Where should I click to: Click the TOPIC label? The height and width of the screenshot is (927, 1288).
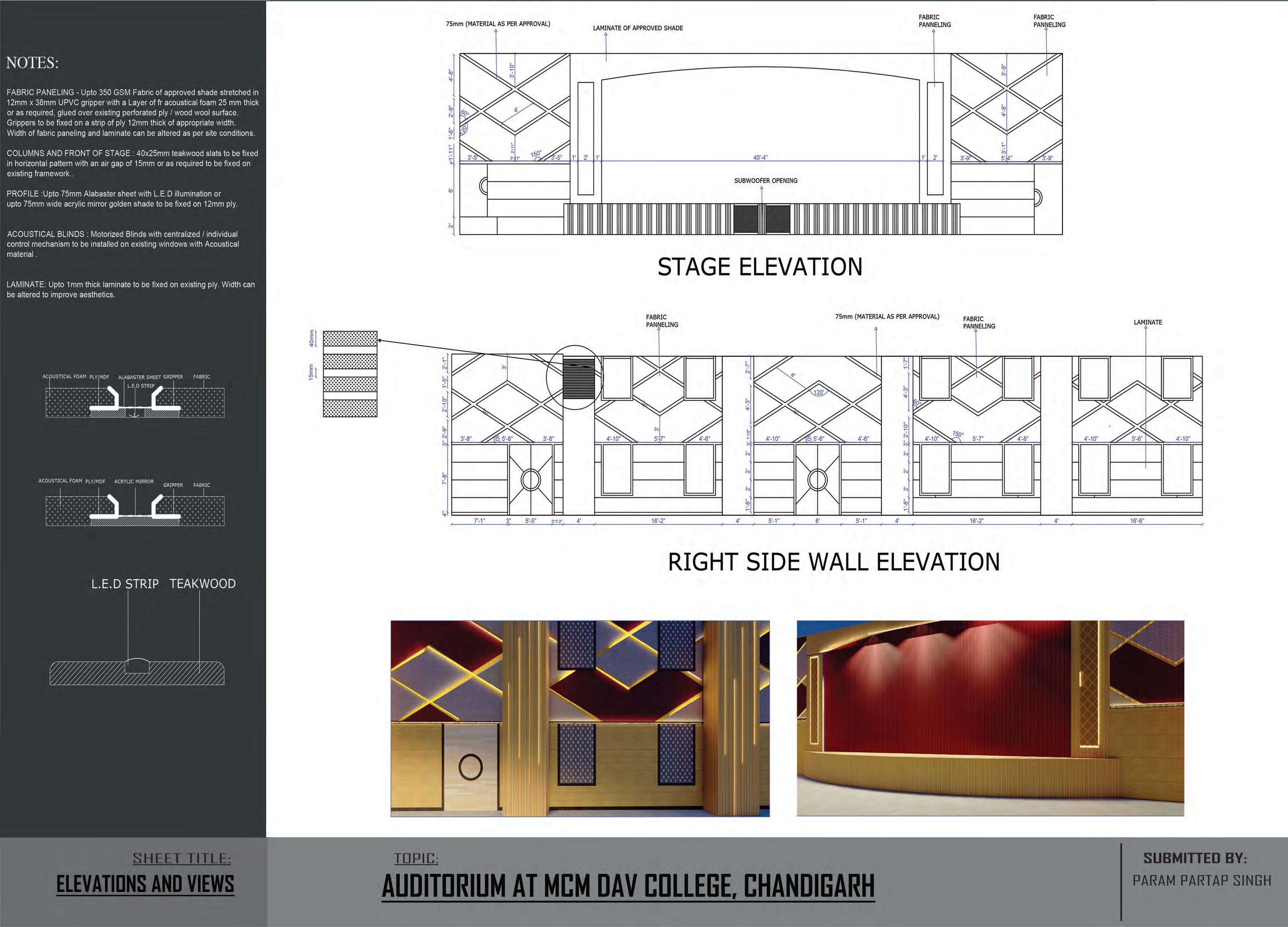pos(416,858)
